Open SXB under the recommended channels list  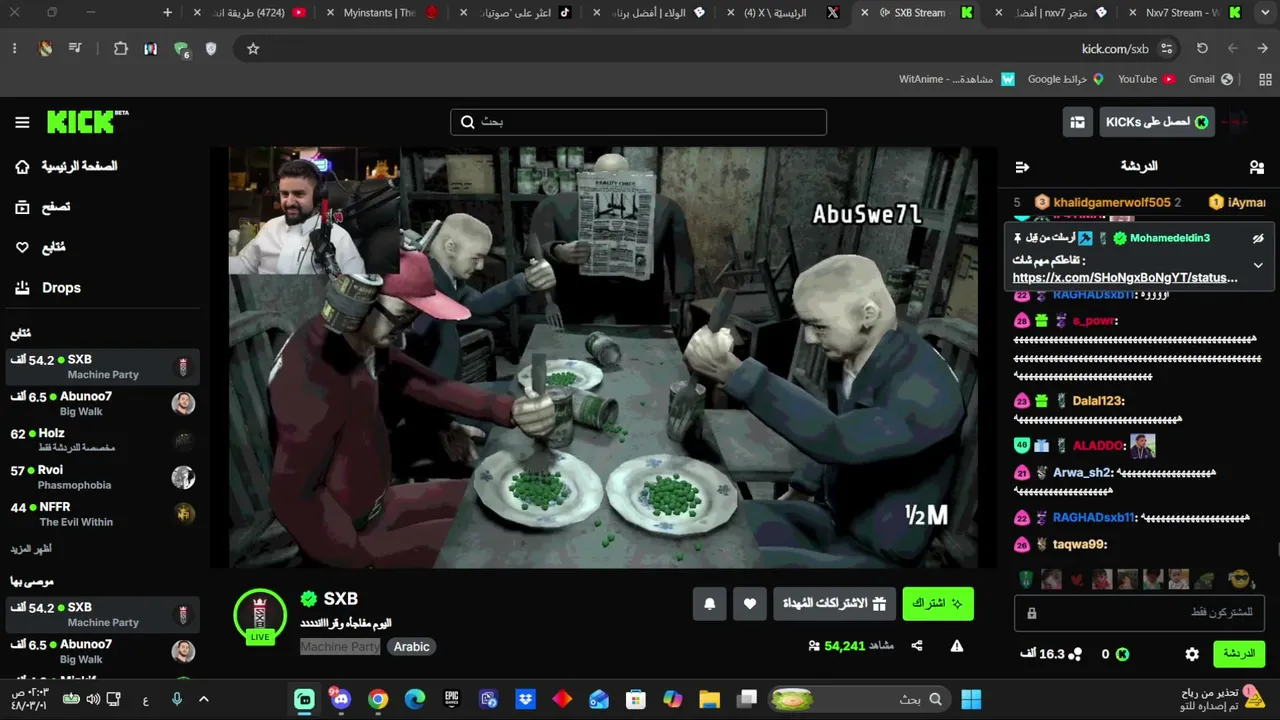(103, 615)
